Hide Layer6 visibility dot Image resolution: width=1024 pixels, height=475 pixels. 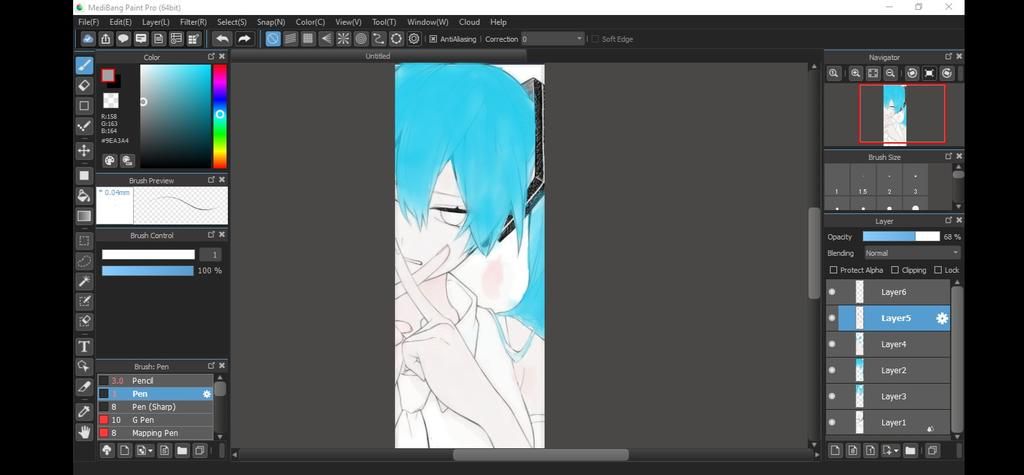pyautogui.click(x=832, y=292)
